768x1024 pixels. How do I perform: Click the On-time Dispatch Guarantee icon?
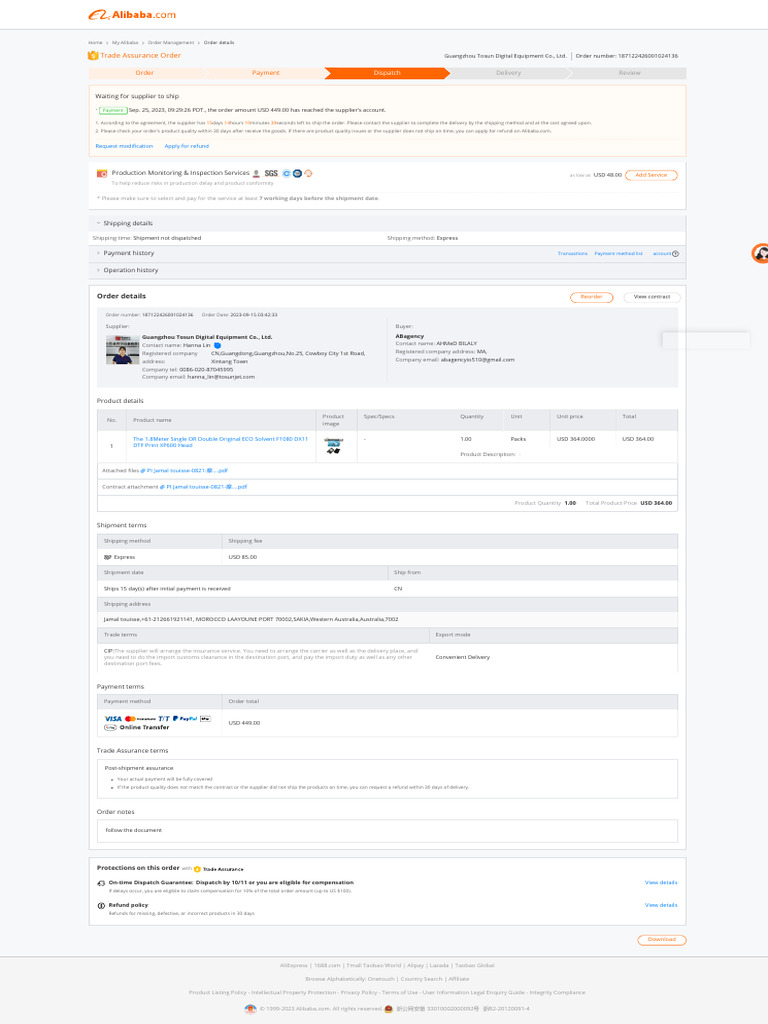[101, 883]
